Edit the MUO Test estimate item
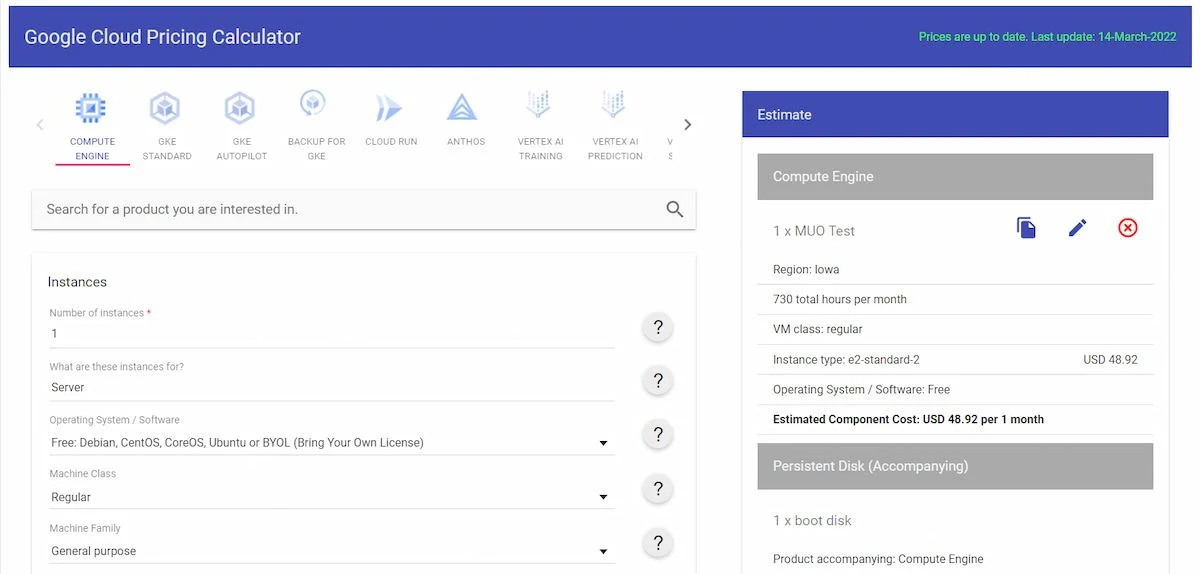Screen dimensions: 1200x574 tap(1077, 228)
